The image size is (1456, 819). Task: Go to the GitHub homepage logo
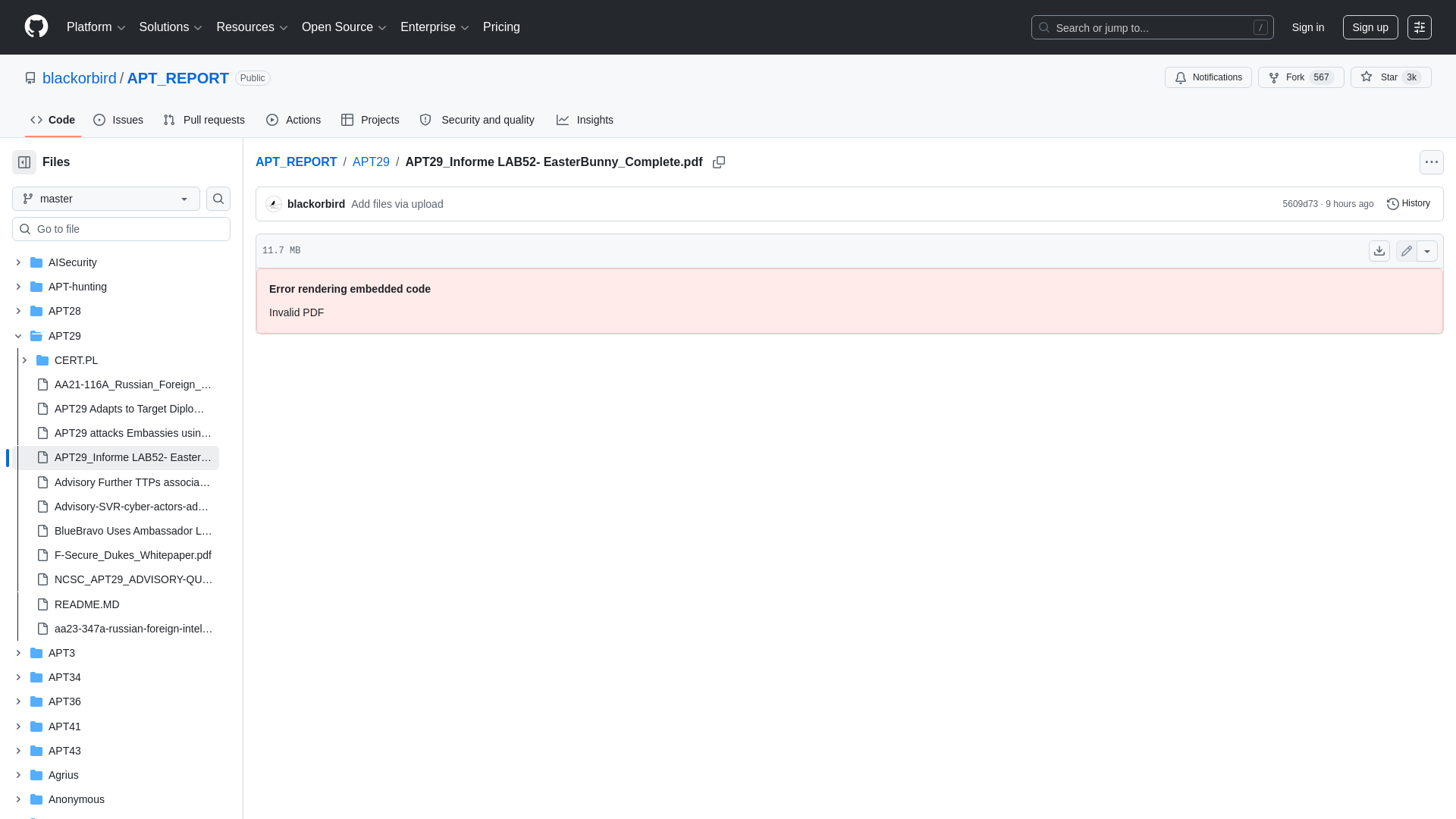36,27
